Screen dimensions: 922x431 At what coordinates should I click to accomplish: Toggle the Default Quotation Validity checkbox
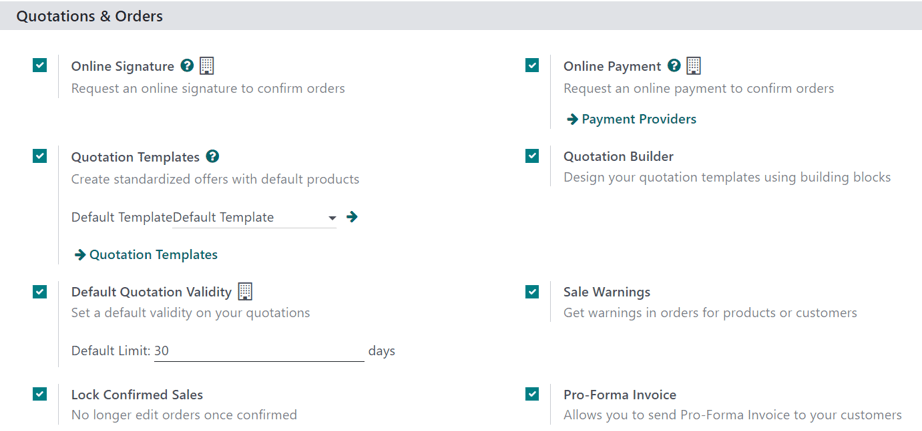40,292
